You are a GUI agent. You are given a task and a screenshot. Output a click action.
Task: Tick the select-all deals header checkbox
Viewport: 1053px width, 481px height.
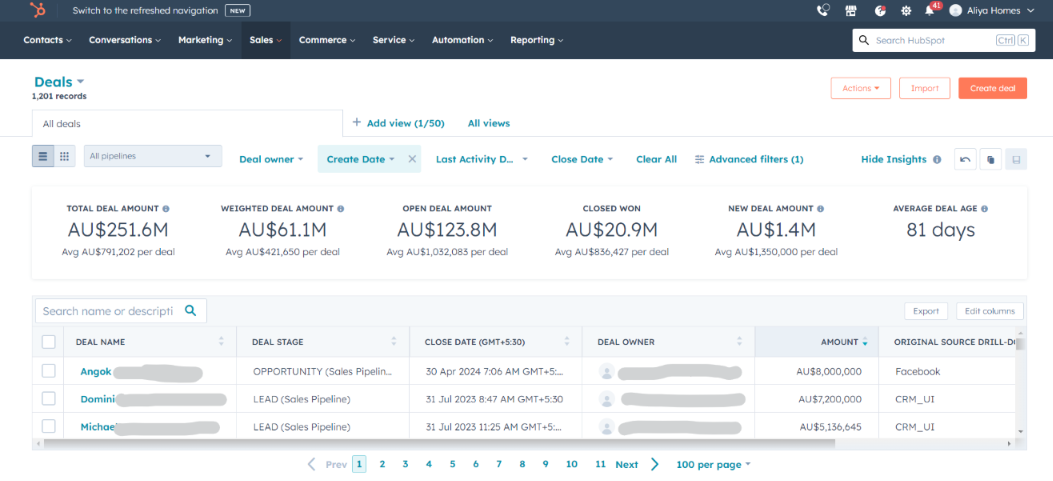(48, 342)
